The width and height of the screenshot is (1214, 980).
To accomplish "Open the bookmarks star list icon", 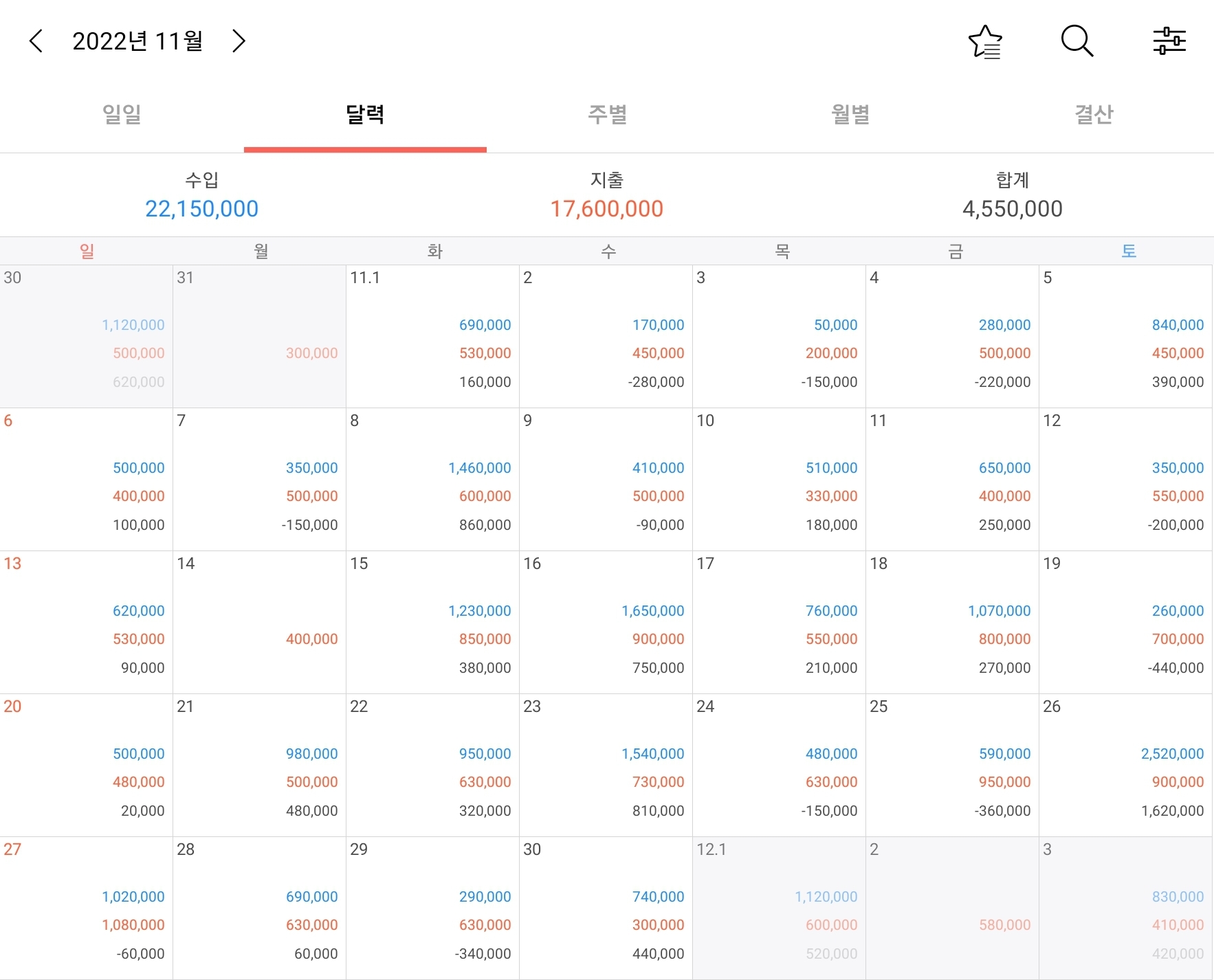I will coord(985,41).
